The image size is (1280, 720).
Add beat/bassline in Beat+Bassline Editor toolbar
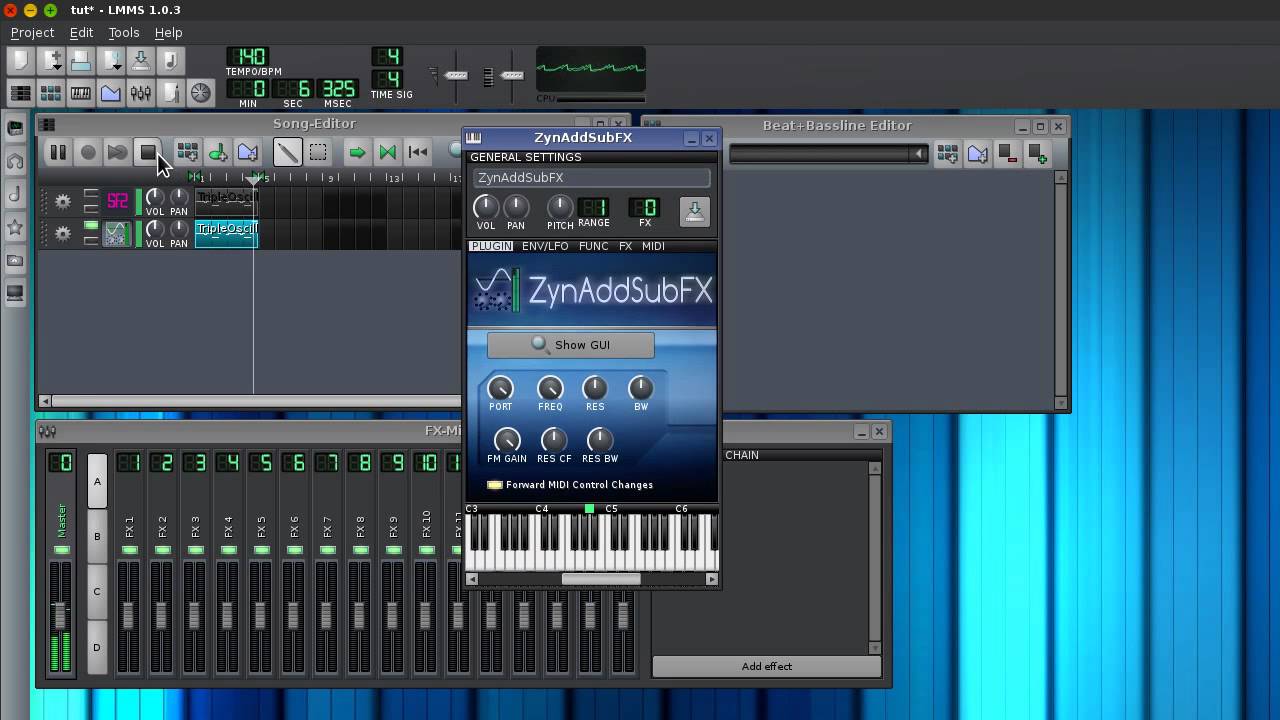click(x=947, y=154)
